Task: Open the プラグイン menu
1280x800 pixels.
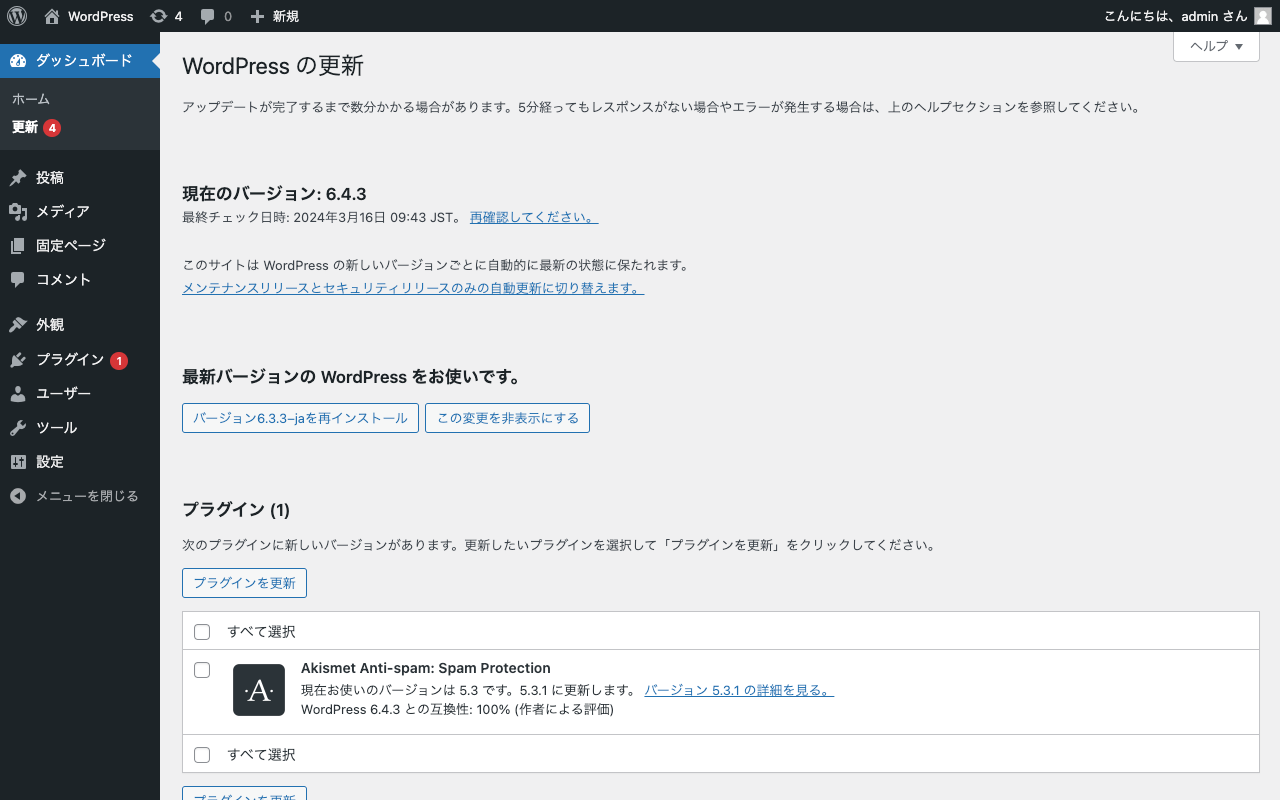Action: tap(80, 360)
